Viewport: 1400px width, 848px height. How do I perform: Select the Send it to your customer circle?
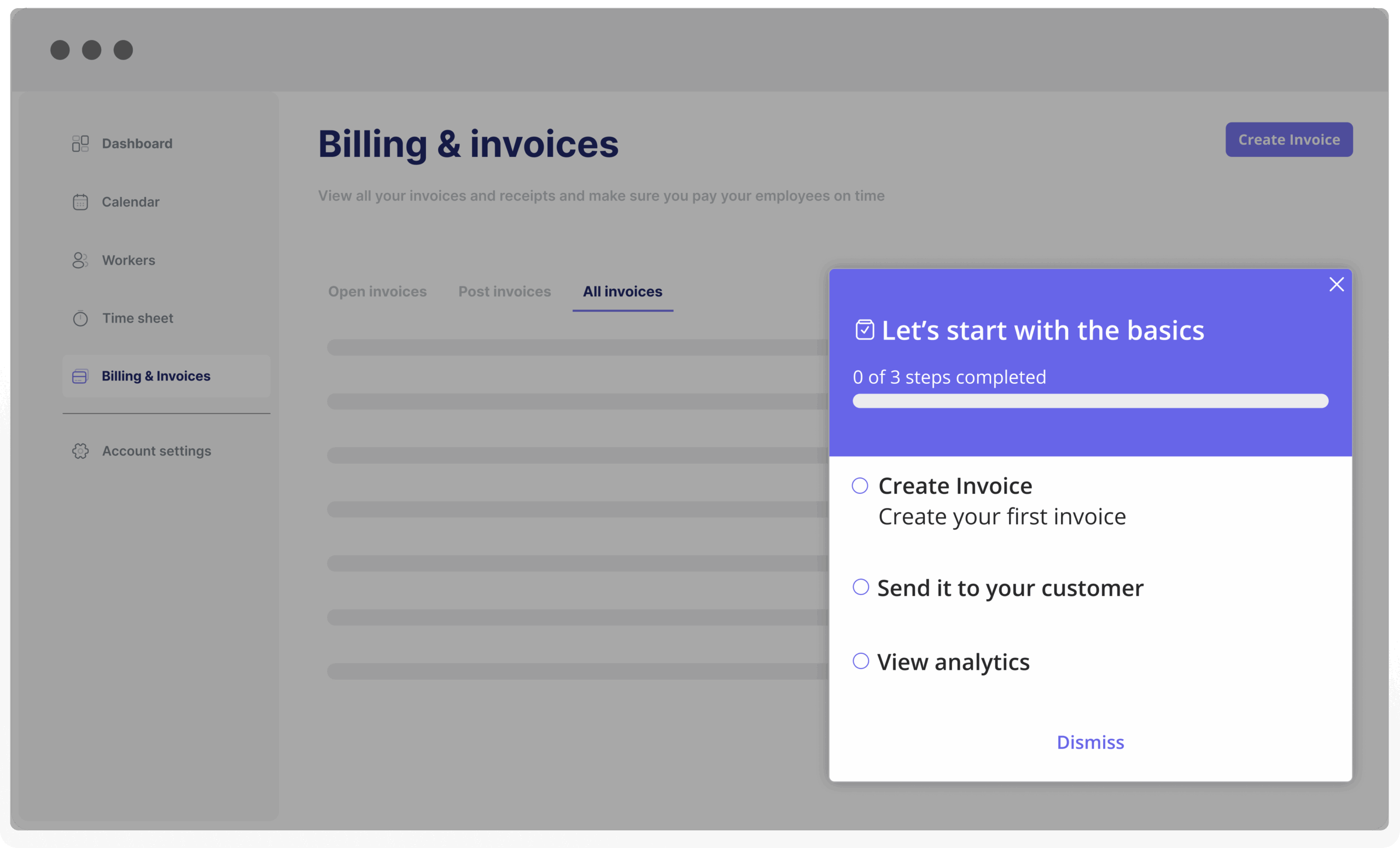[860, 587]
